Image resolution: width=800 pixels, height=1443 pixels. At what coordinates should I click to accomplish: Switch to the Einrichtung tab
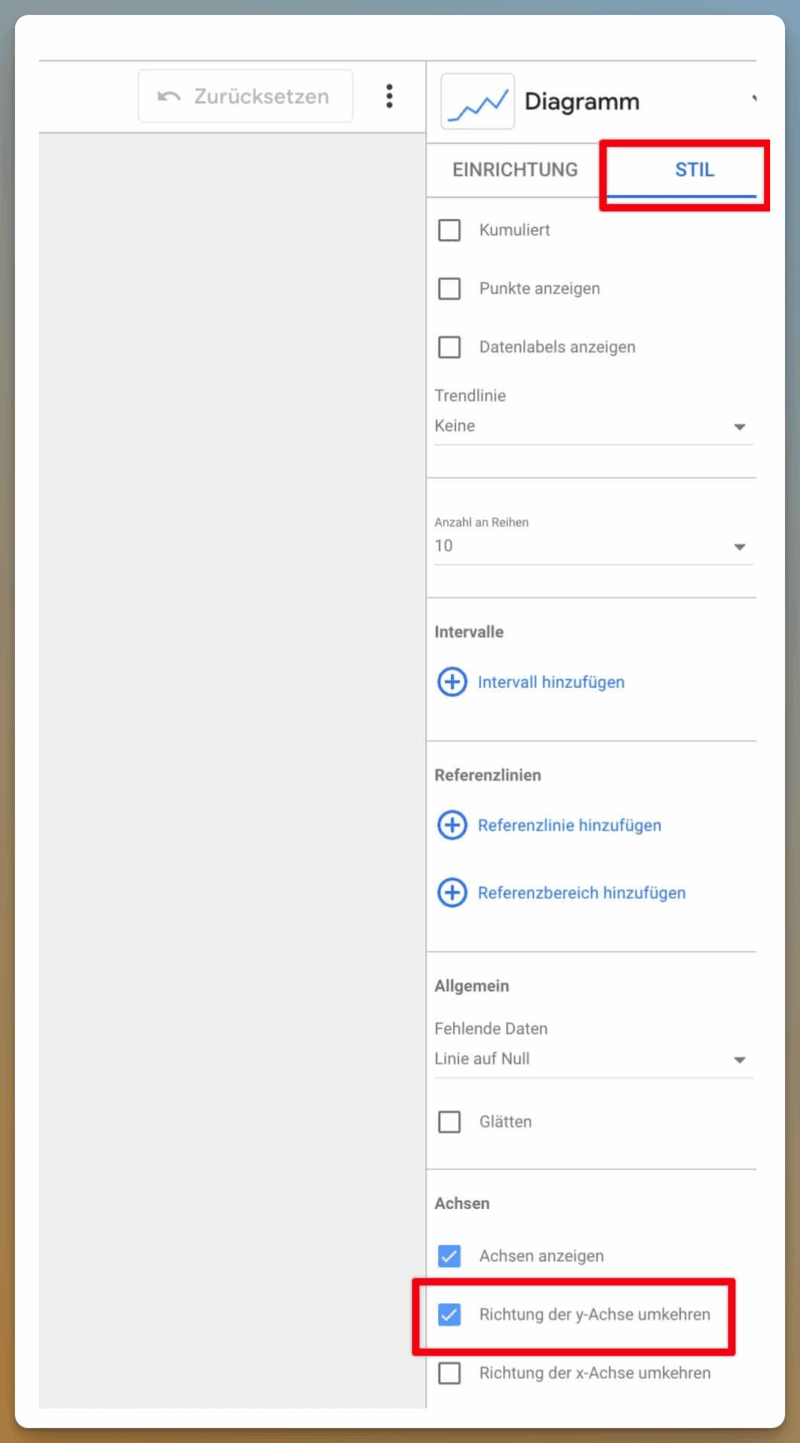pyautogui.click(x=515, y=170)
